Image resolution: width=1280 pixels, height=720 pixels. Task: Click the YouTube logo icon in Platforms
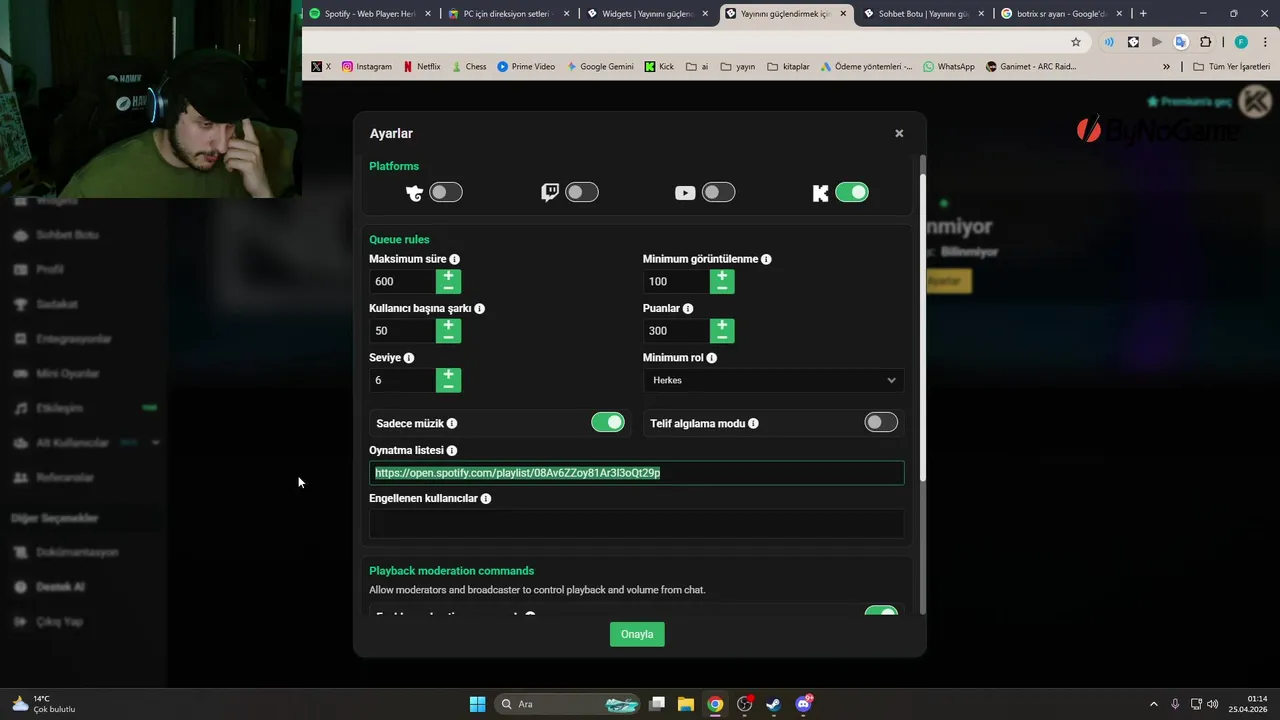(685, 193)
